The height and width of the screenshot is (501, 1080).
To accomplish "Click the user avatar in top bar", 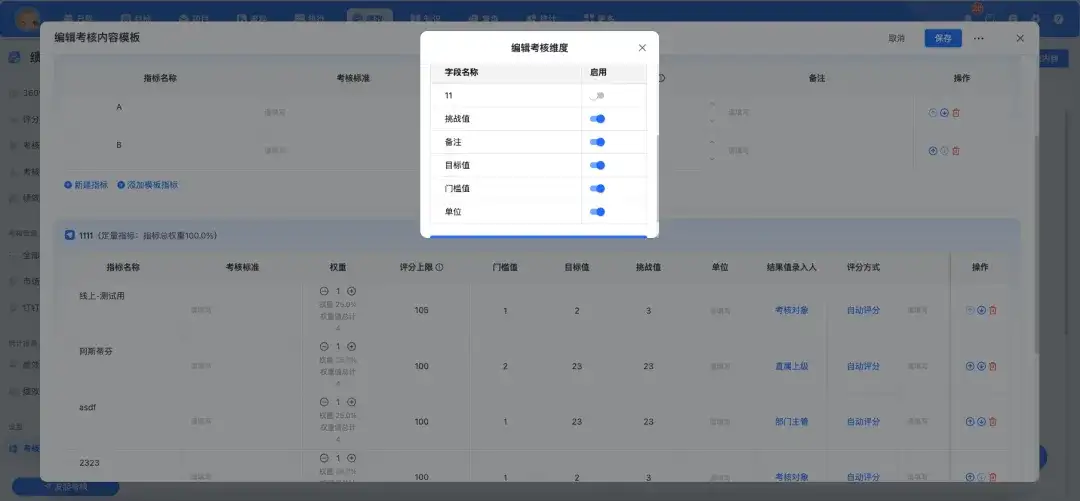I will [27, 19].
